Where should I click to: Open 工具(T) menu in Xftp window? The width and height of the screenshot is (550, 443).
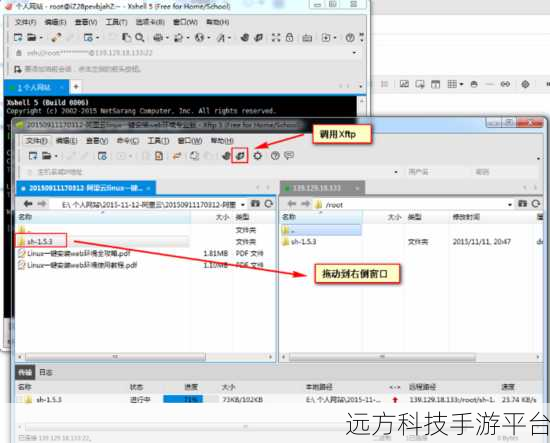click(158, 141)
